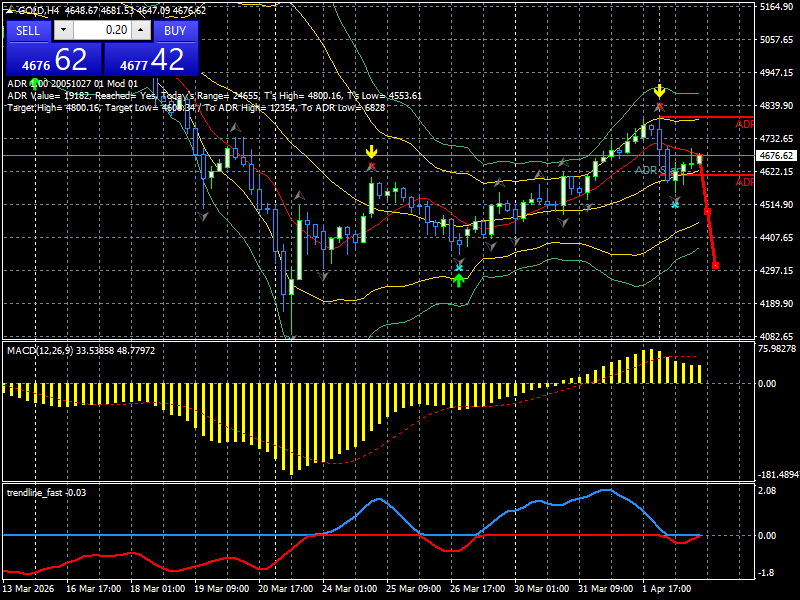The height and width of the screenshot is (600, 800).
Task: Click the '1 Apr 17:00' time axis label
Action: click(667, 588)
